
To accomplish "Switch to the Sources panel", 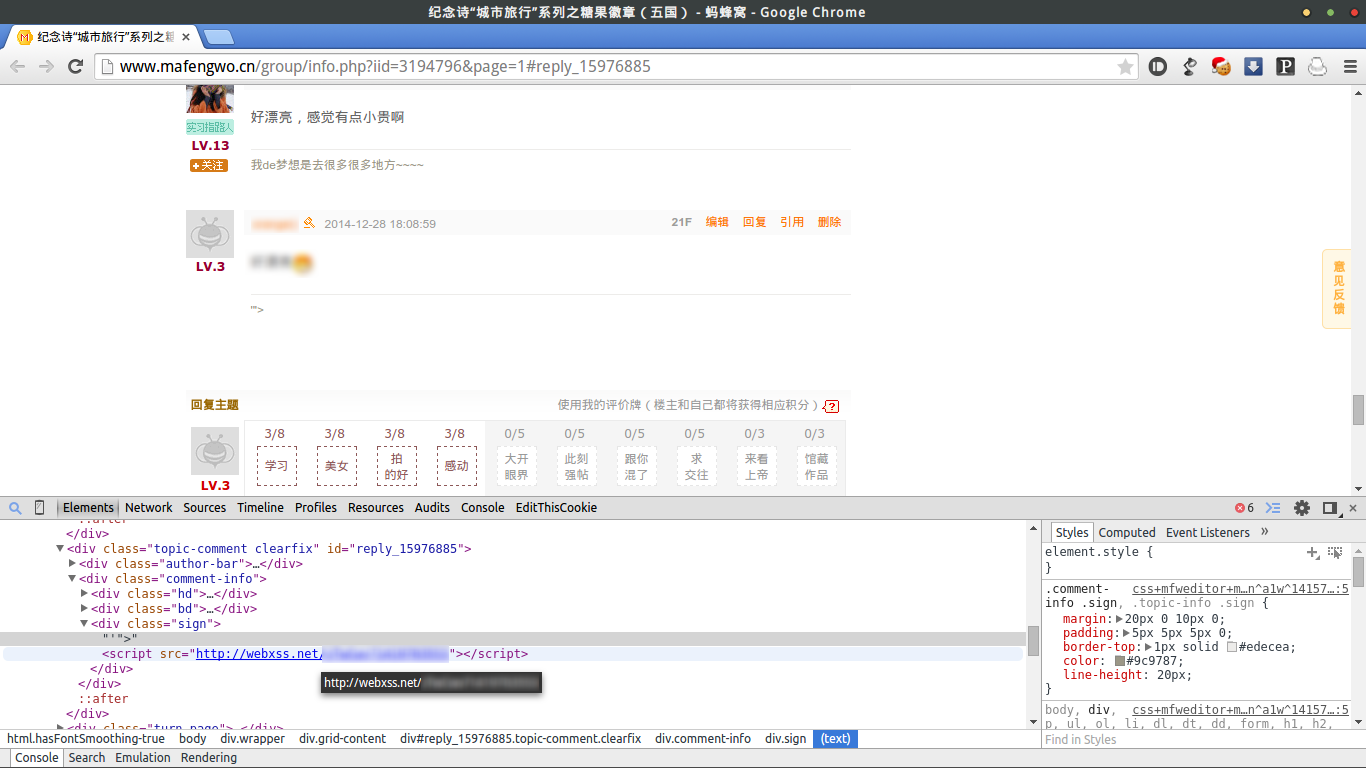I will 205,508.
